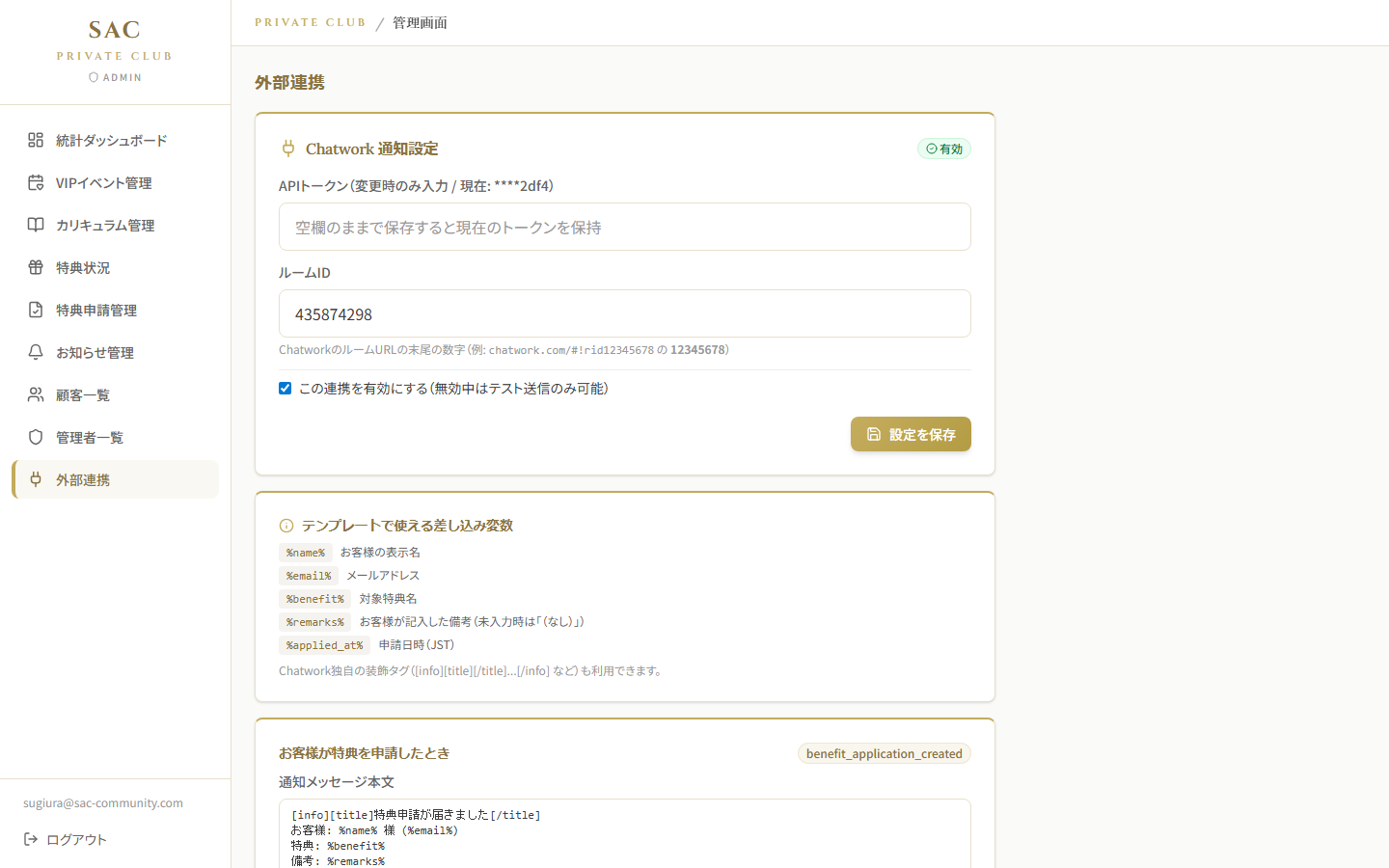Screen dimensions: 1389x868
Task: Save settings with 設定を保存 button
Action: (x=911, y=434)
